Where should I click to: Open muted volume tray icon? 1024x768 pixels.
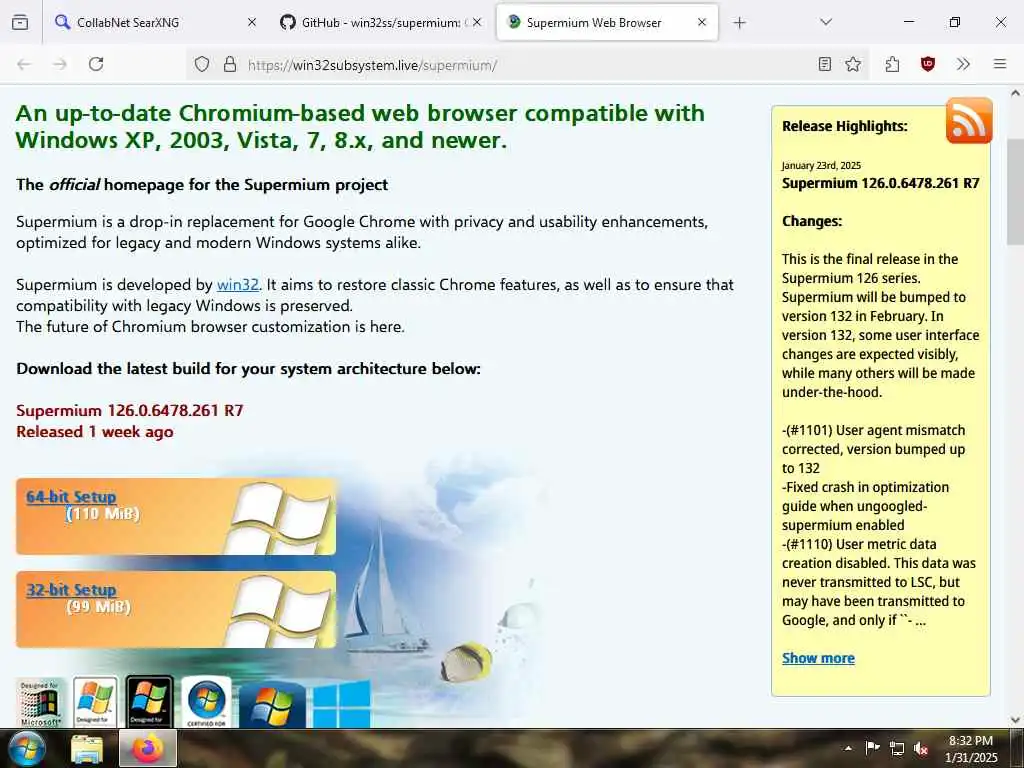point(921,748)
